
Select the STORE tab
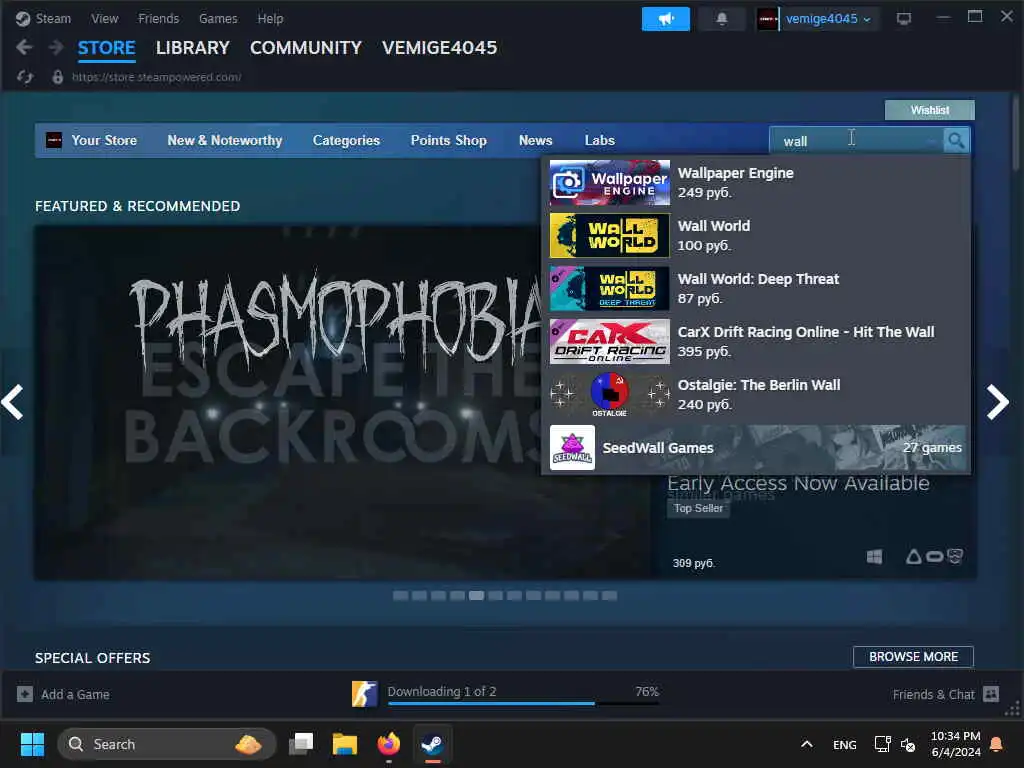(x=106, y=48)
